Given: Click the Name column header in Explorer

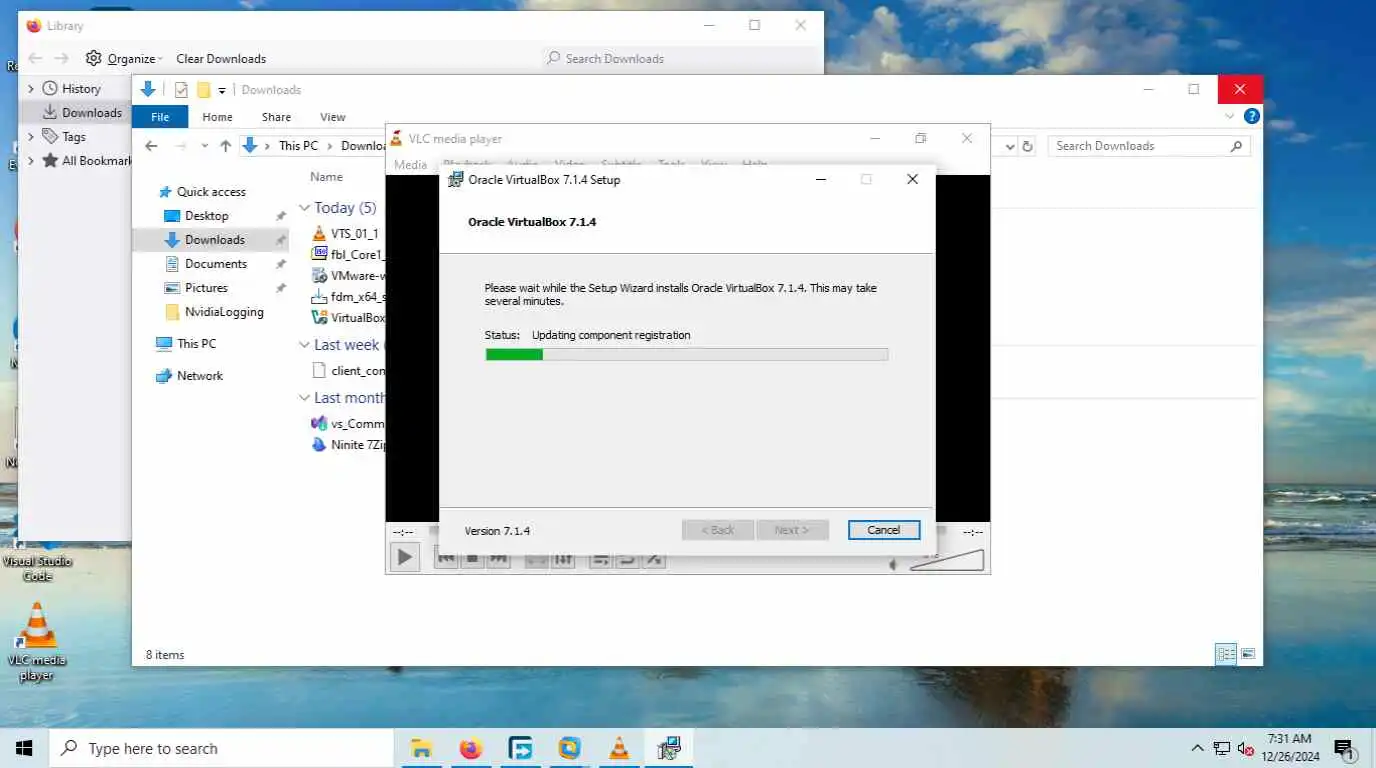Looking at the screenshot, I should (326, 177).
